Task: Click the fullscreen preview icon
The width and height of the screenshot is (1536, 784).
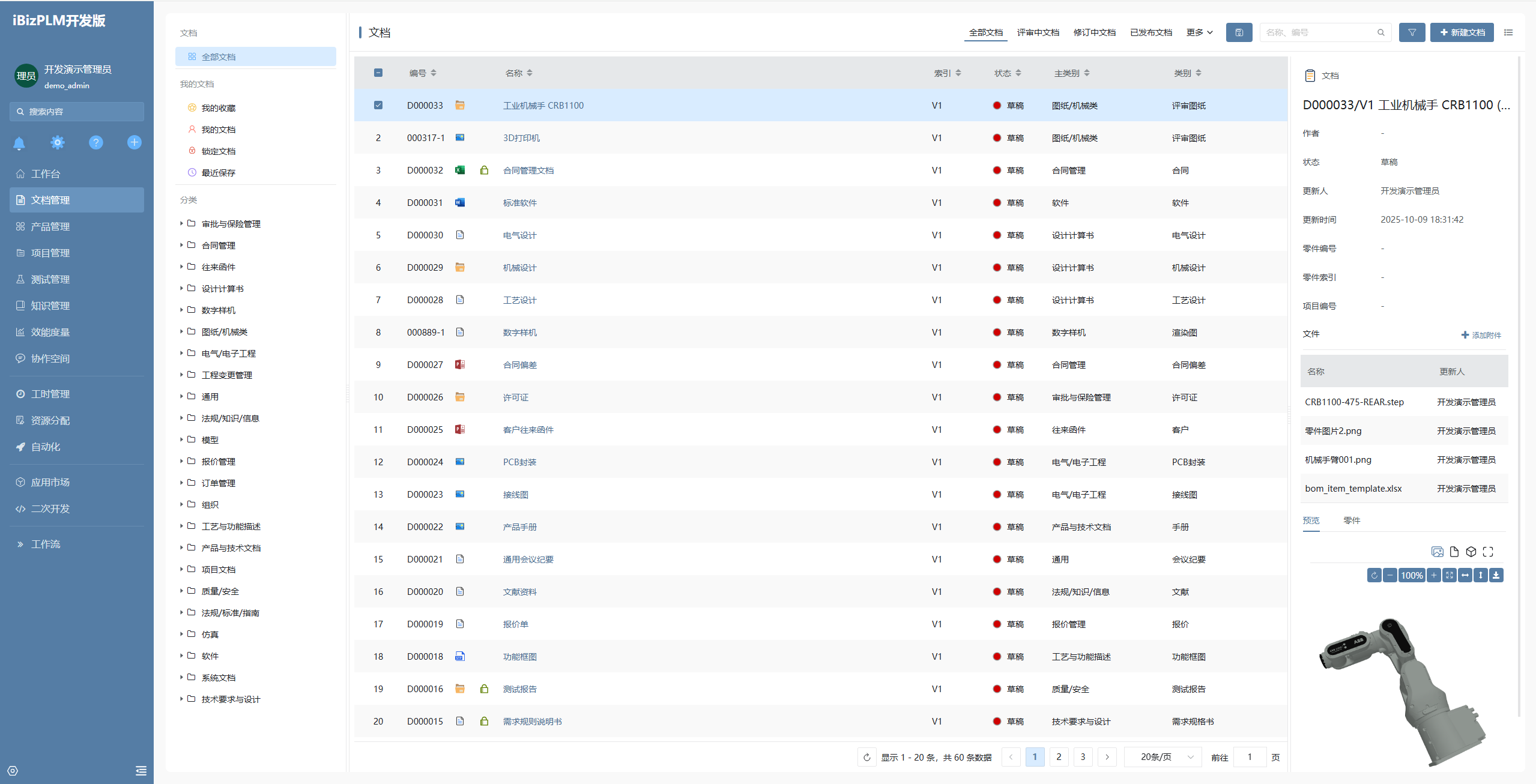Action: click(1487, 552)
